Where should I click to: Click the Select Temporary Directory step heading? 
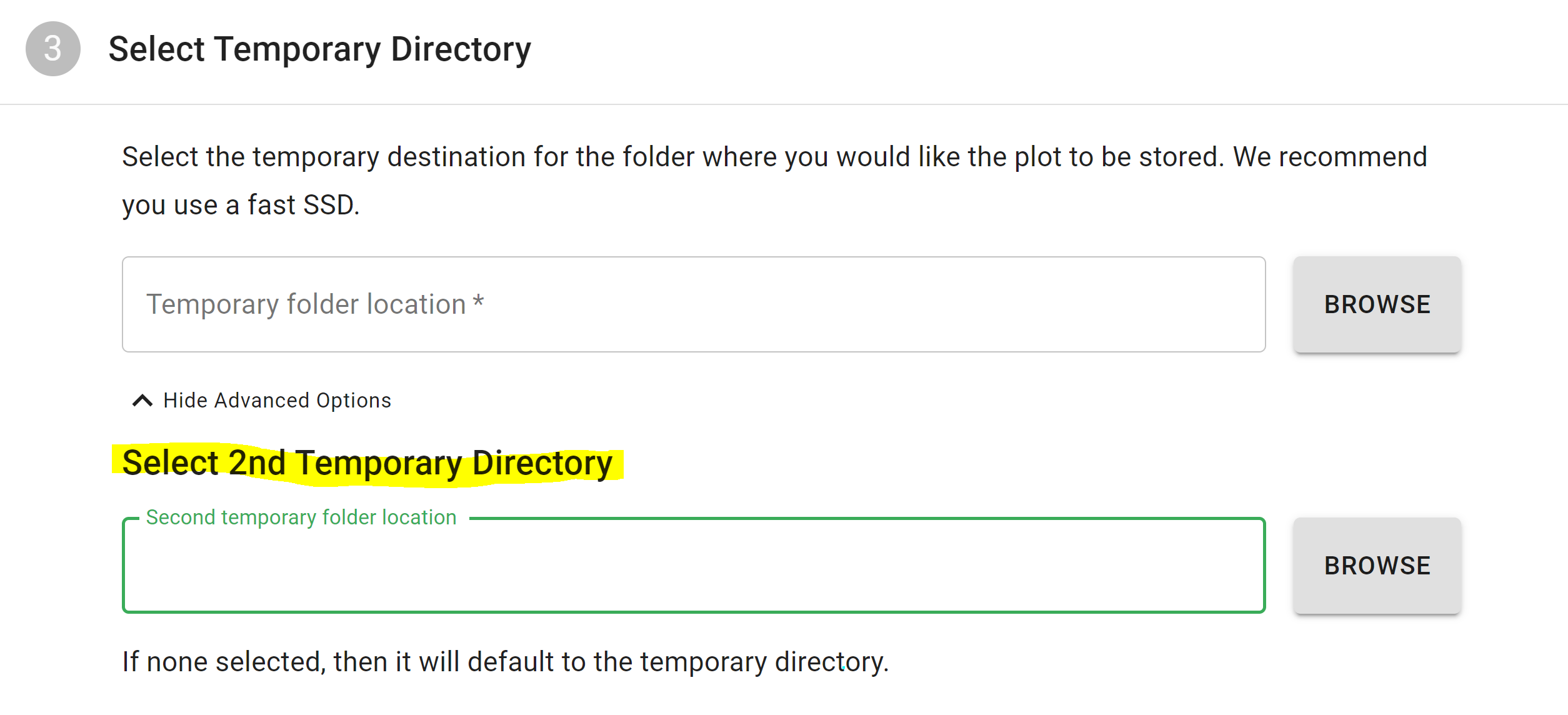[x=319, y=49]
